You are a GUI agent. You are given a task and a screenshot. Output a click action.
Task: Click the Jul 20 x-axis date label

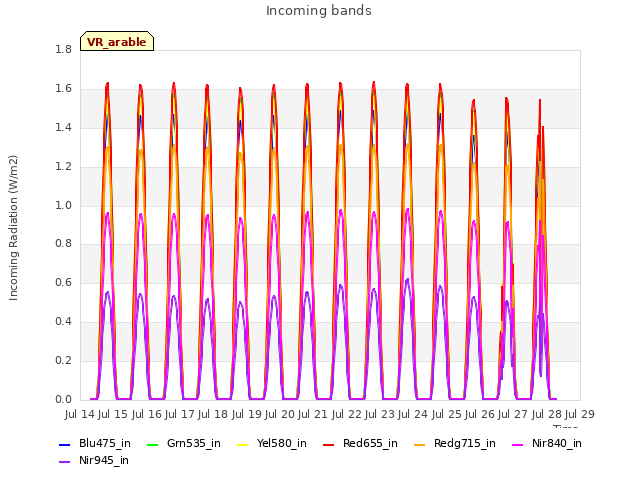280,414
